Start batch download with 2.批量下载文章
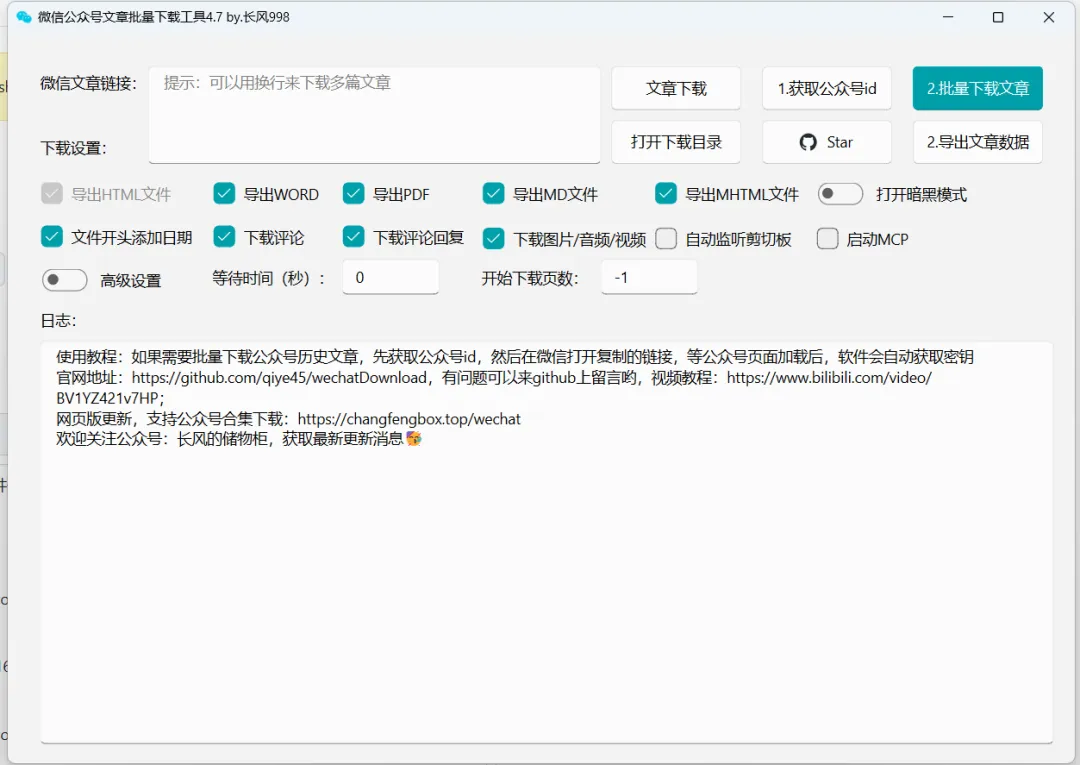This screenshot has height=765, width=1080. click(977, 88)
